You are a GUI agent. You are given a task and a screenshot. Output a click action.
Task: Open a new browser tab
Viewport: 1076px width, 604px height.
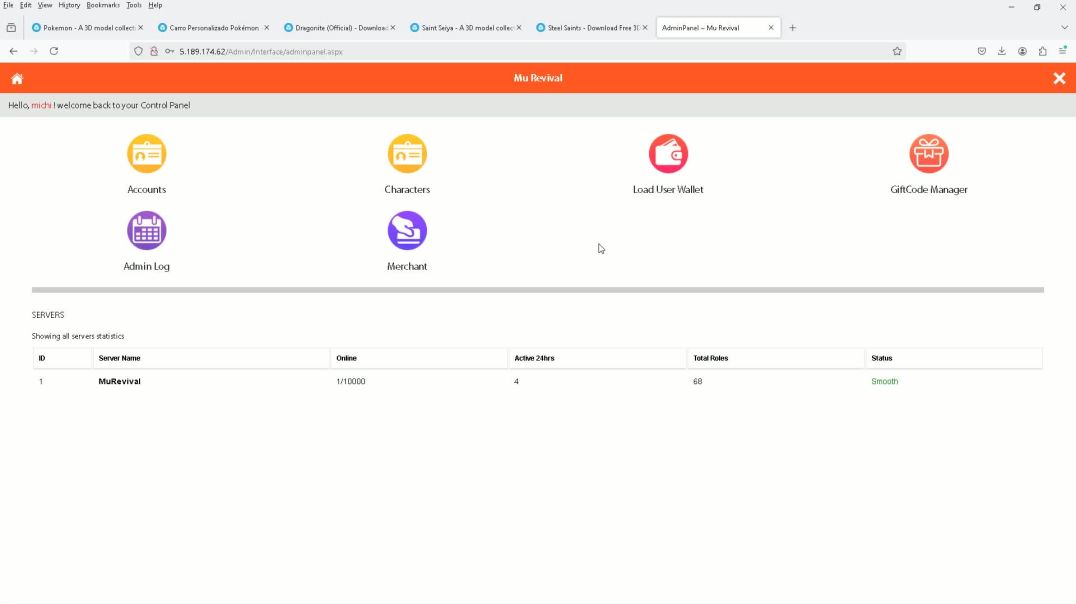tap(793, 28)
